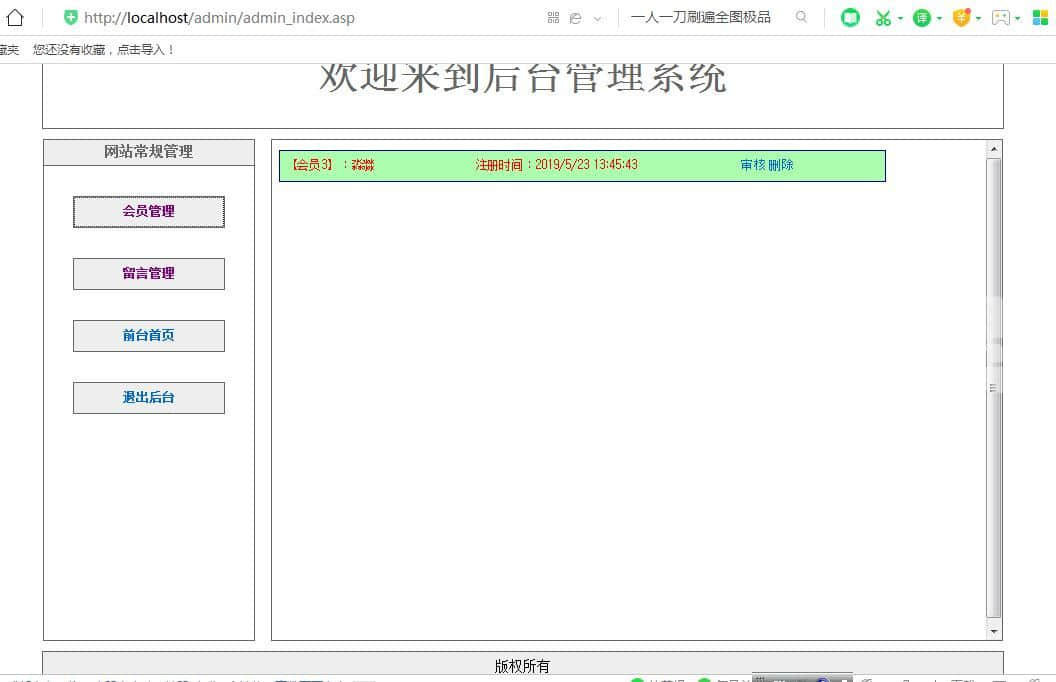Click the content panel's scroll down arrow
1056x682 pixels.
(994, 632)
